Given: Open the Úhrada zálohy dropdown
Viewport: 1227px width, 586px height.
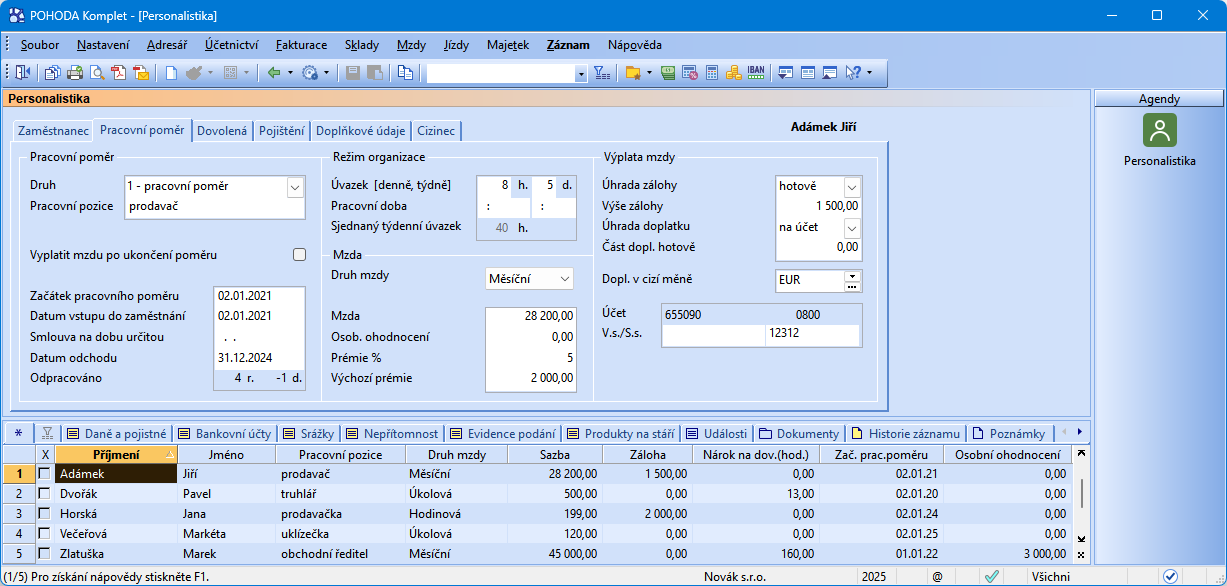Looking at the screenshot, I should click(x=851, y=186).
